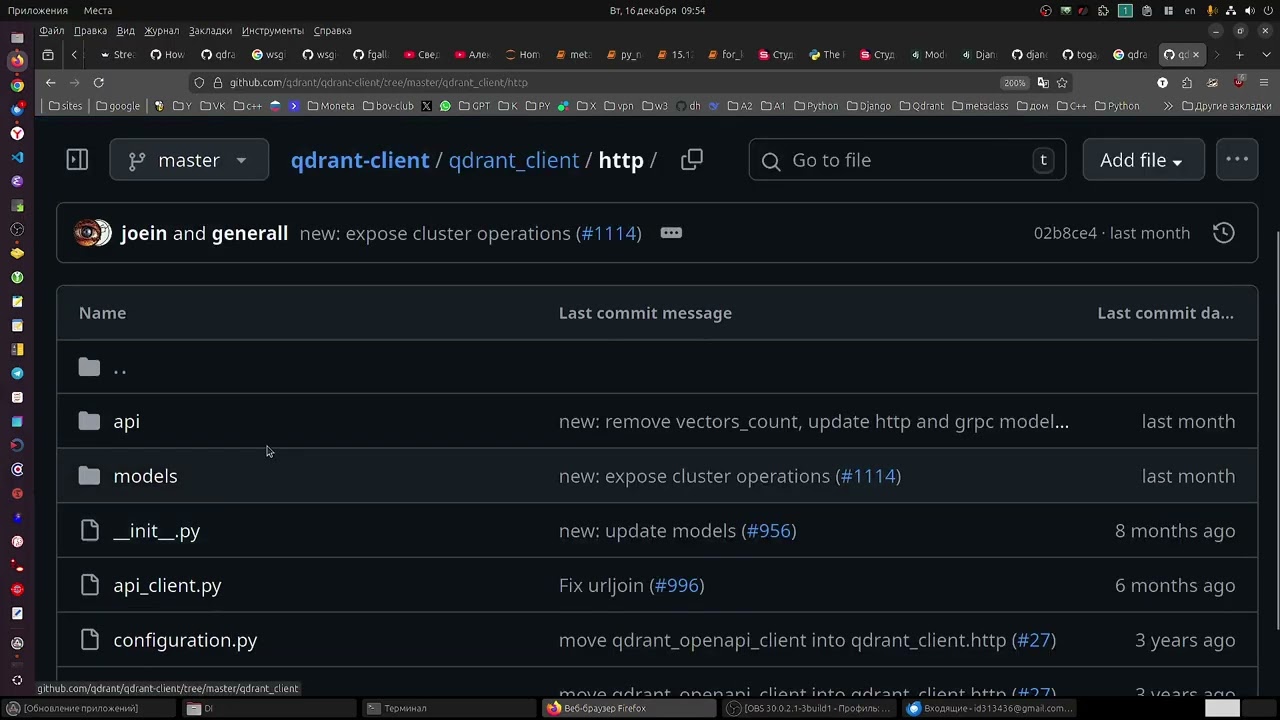Open pull request #27 in configuration.py row
This screenshot has width=1280, height=720.
click(1034, 640)
